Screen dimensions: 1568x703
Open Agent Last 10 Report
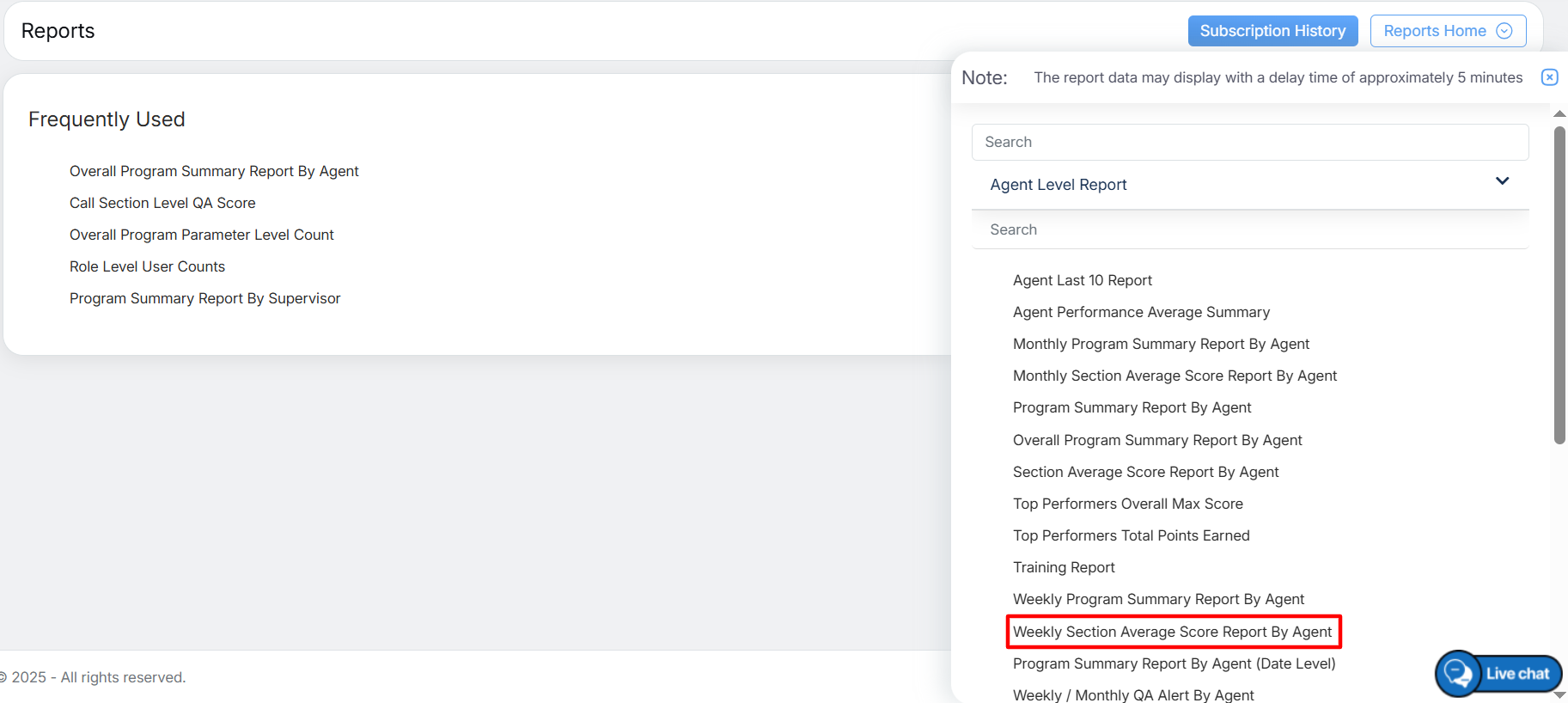coord(1082,280)
